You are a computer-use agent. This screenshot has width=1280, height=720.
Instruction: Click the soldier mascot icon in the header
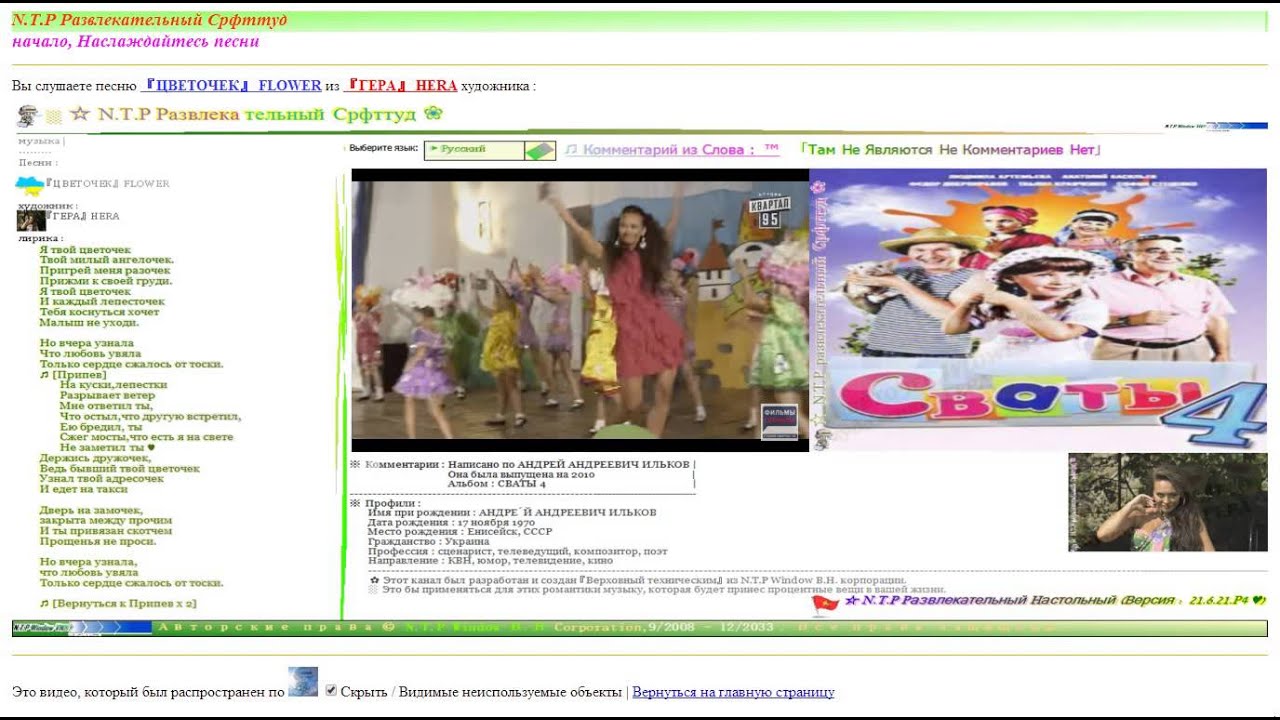click(28, 114)
